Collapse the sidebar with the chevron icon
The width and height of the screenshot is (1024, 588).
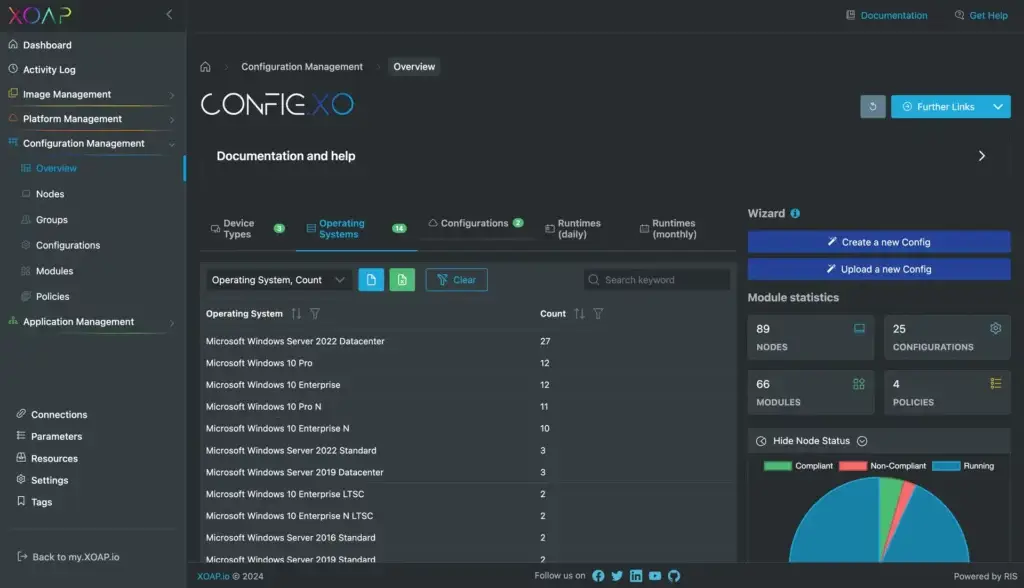[x=169, y=14]
